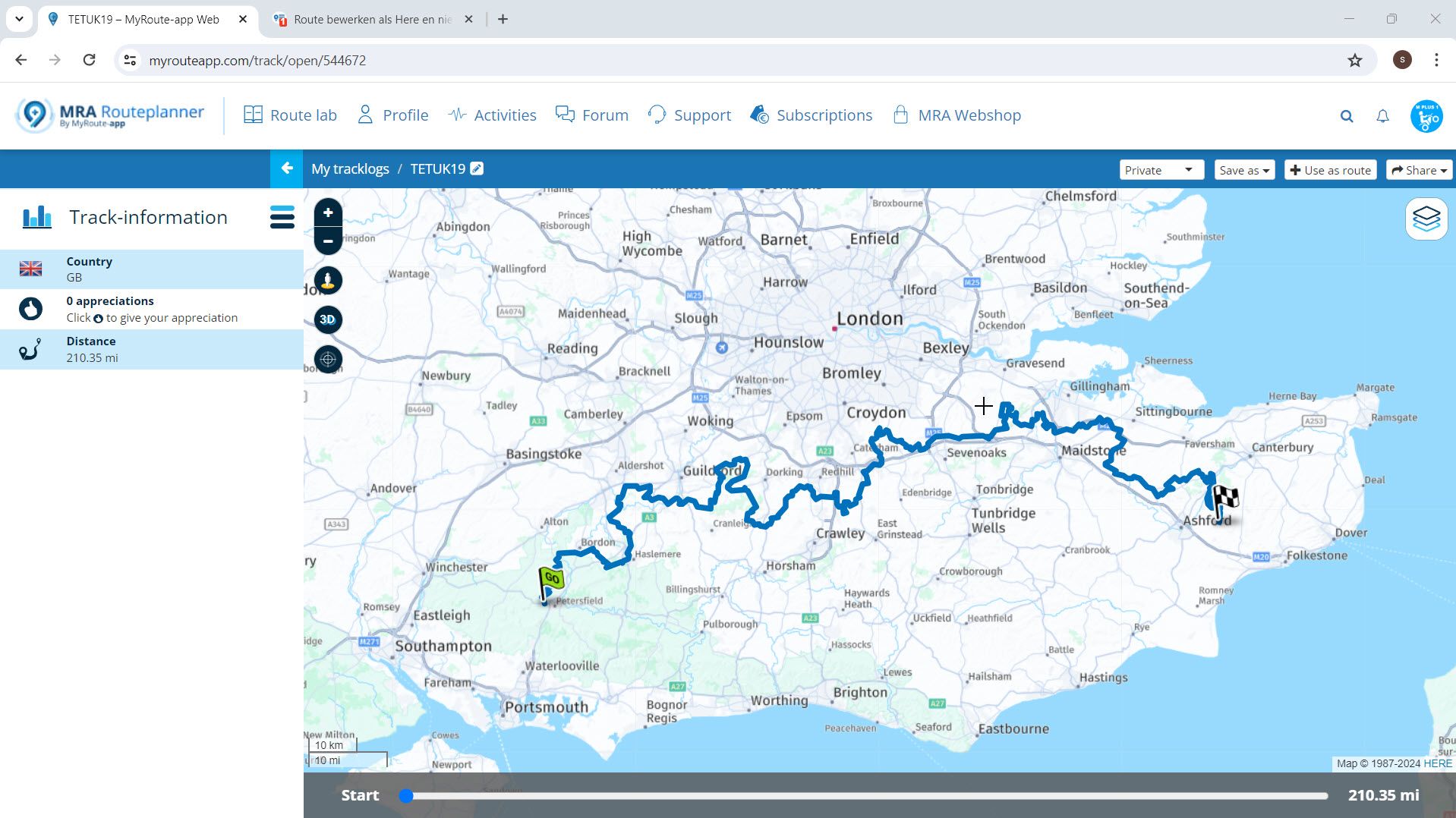Click the TETUK19 breadcrumb title
The width and height of the screenshot is (1456, 818).
(438, 168)
